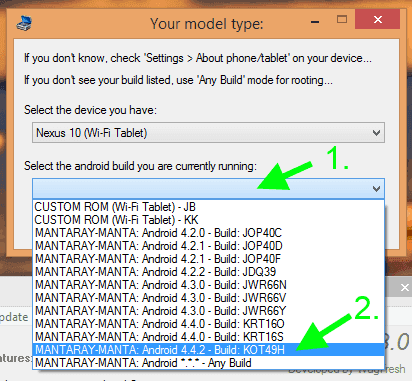This screenshot has height=381, width=412.
Task: Choose Android 4.3.0 Build JWR66N
Action: click(x=209, y=285)
